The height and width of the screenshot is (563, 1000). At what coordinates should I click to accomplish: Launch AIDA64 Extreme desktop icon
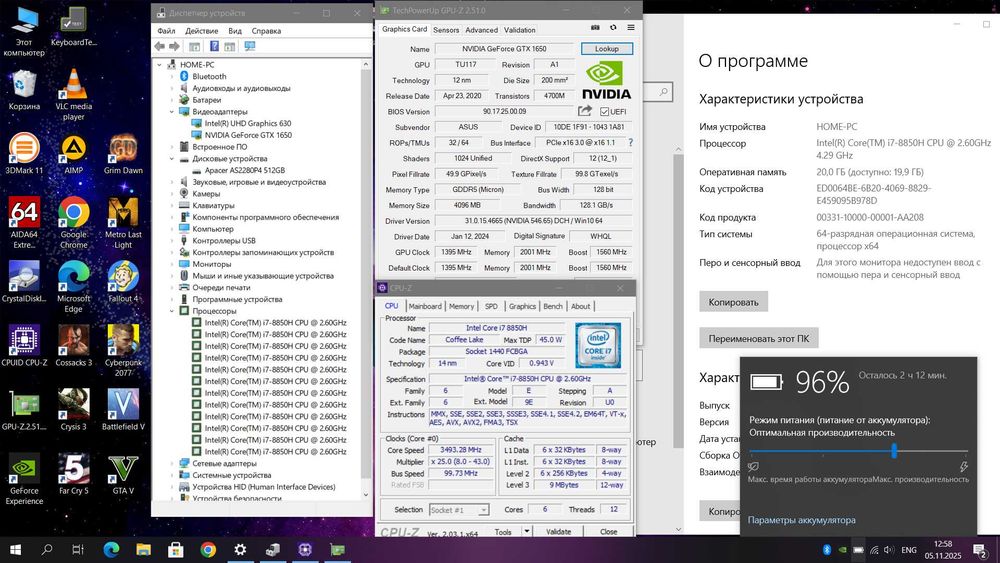click(24, 222)
